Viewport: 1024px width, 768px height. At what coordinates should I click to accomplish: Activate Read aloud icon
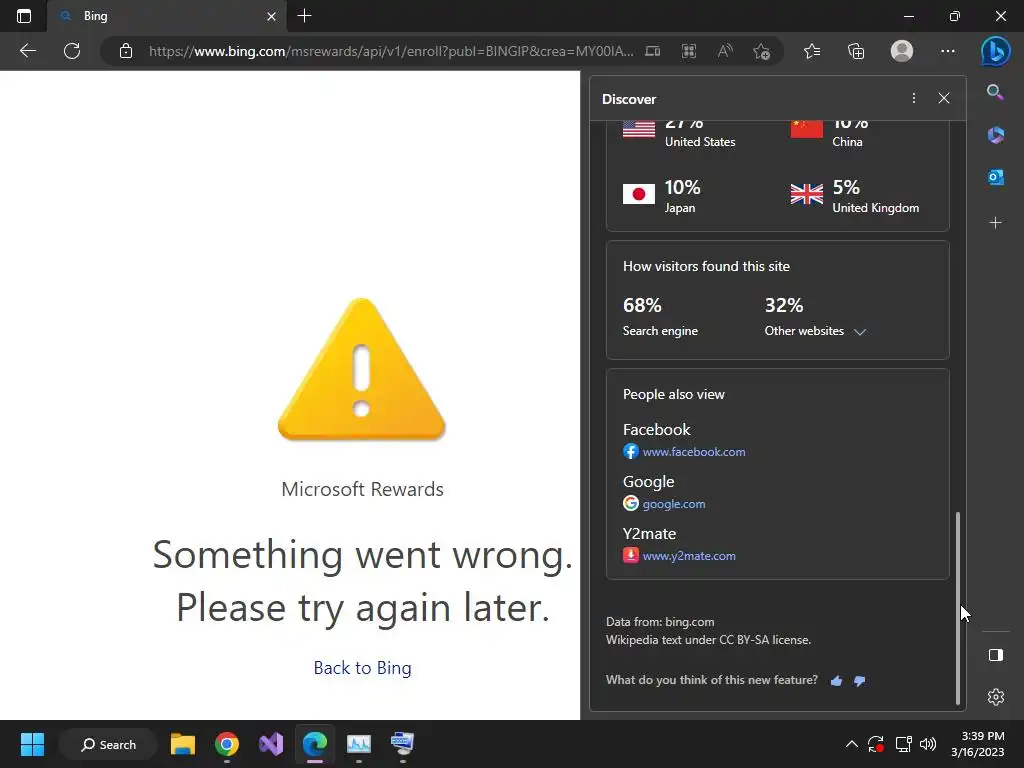point(725,51)
